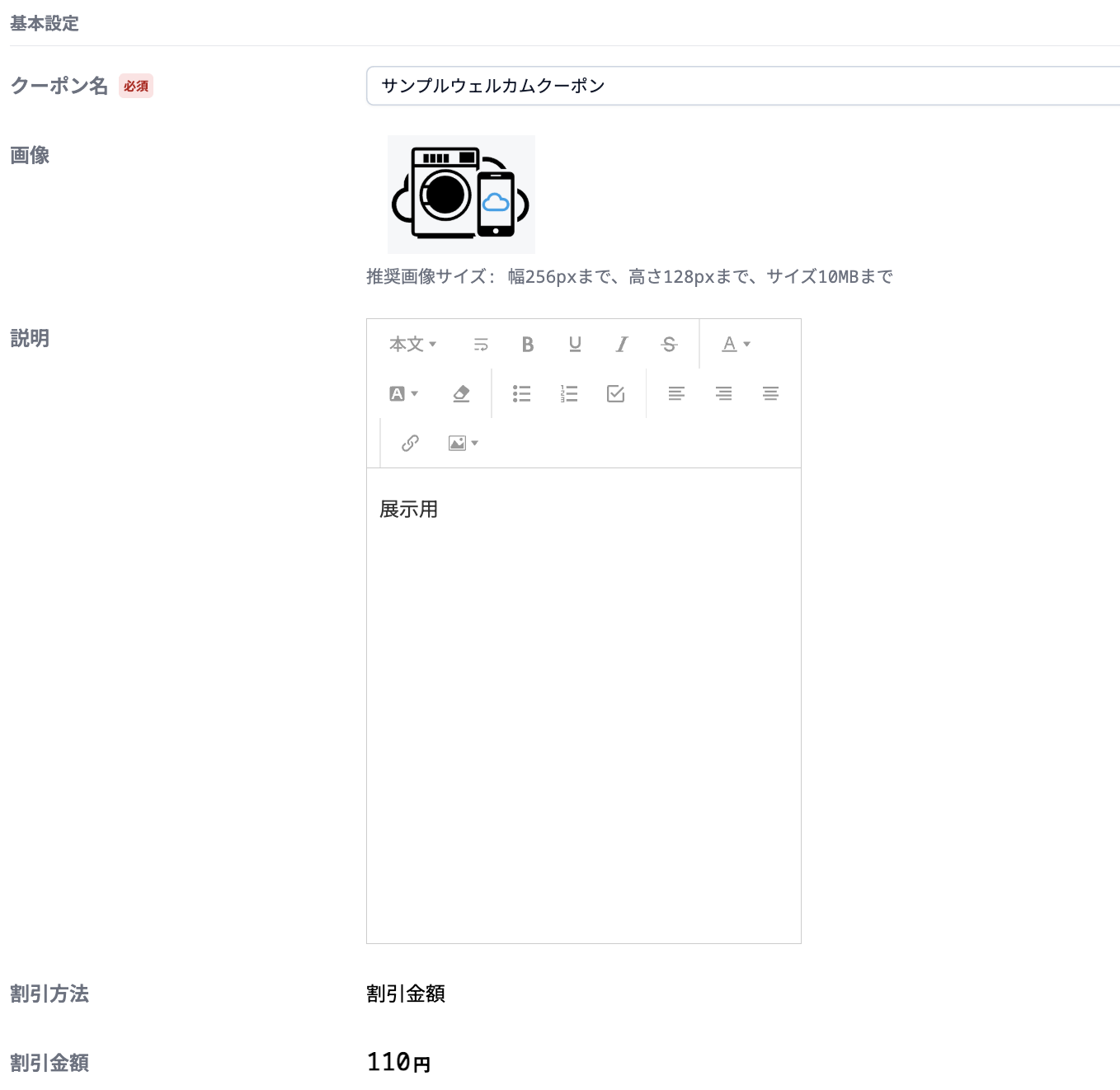Apply underline formatting

(x=575, y=345)
